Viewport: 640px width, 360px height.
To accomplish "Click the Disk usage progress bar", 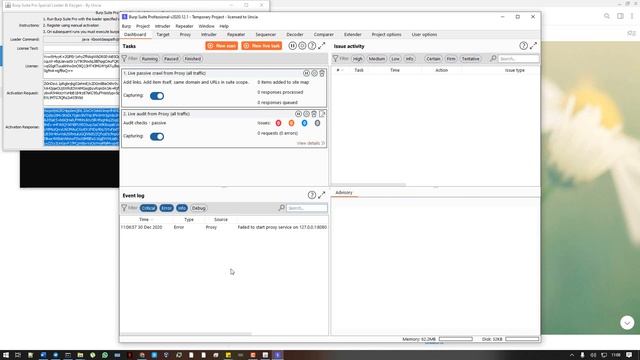I will (522, 339).
